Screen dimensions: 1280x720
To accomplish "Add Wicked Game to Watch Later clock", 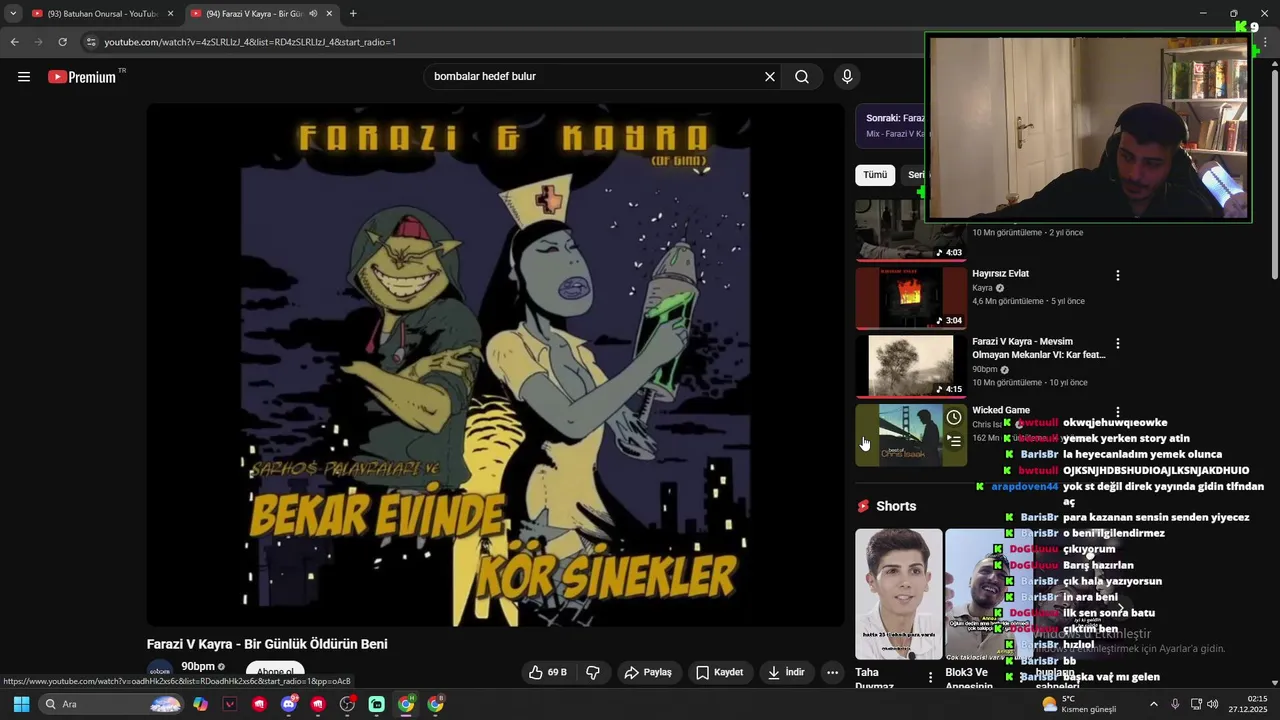I will tap(954, 418).
